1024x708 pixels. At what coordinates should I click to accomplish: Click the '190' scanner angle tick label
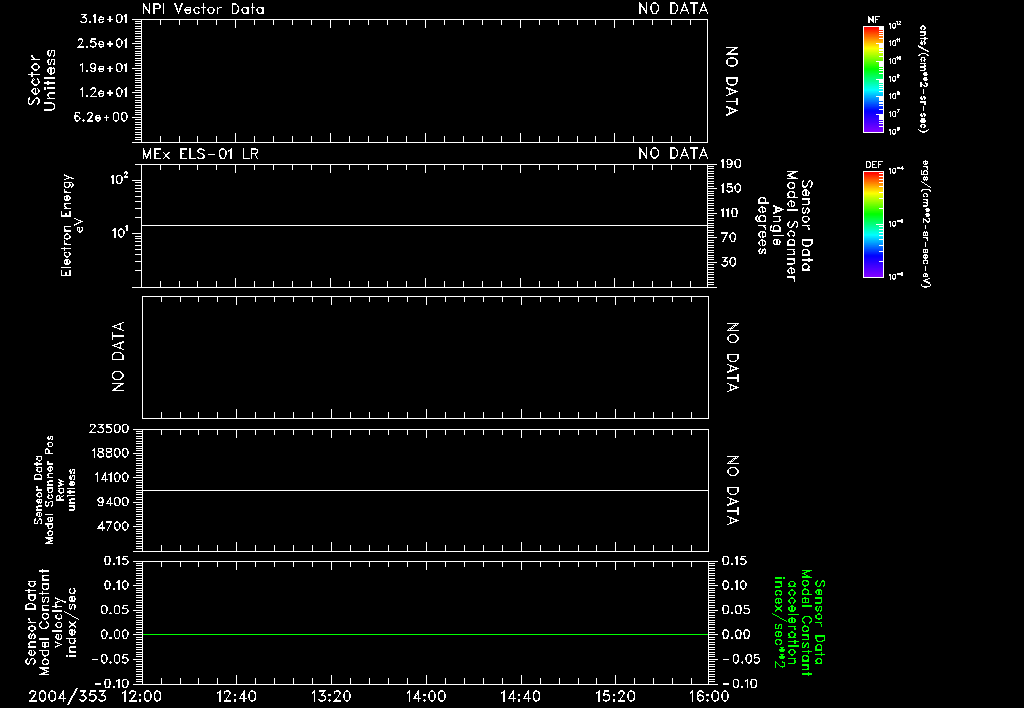pos(731,164)
